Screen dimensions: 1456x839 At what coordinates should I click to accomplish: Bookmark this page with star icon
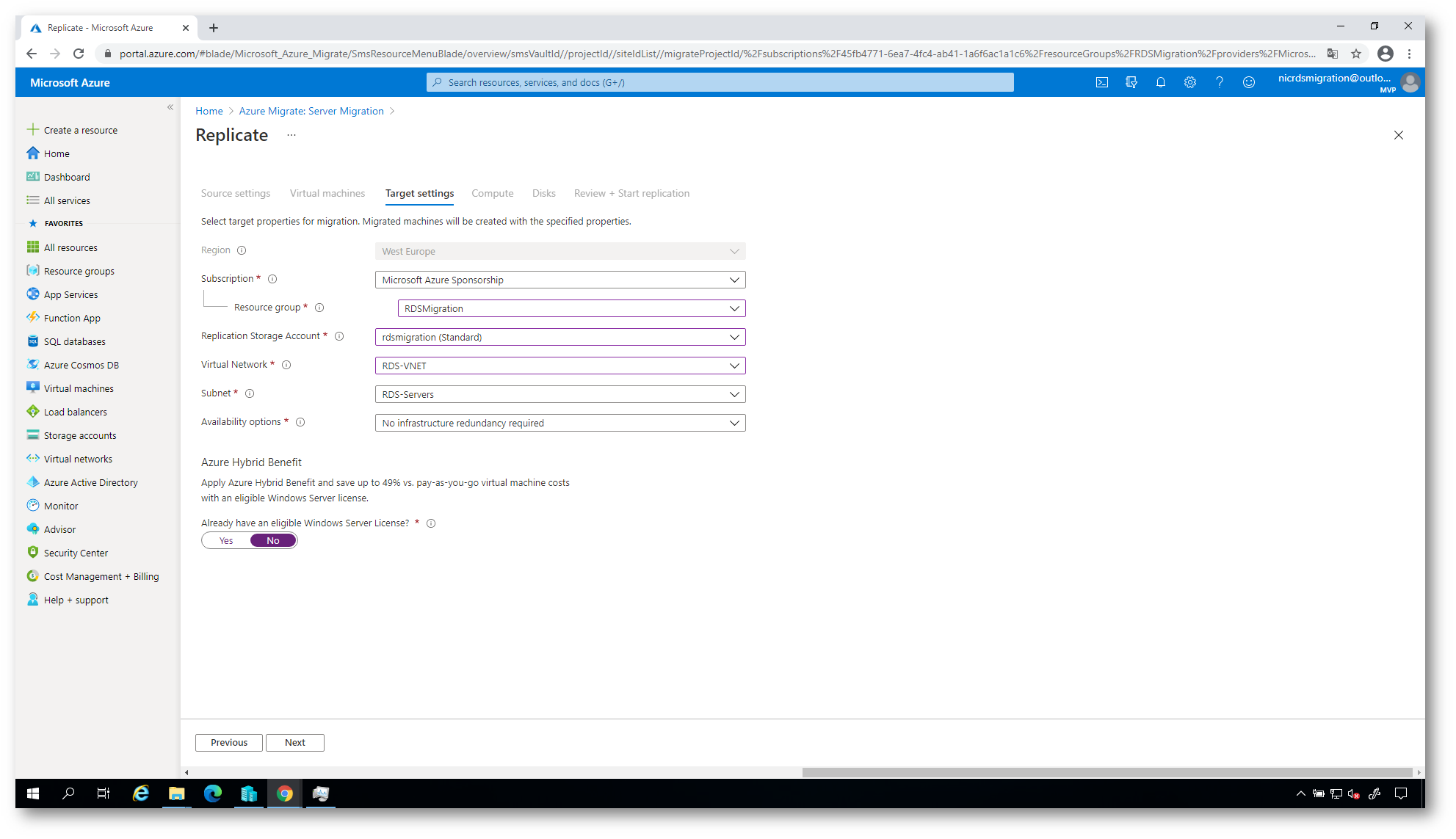pyautogui.click(x=1355, y=54)
